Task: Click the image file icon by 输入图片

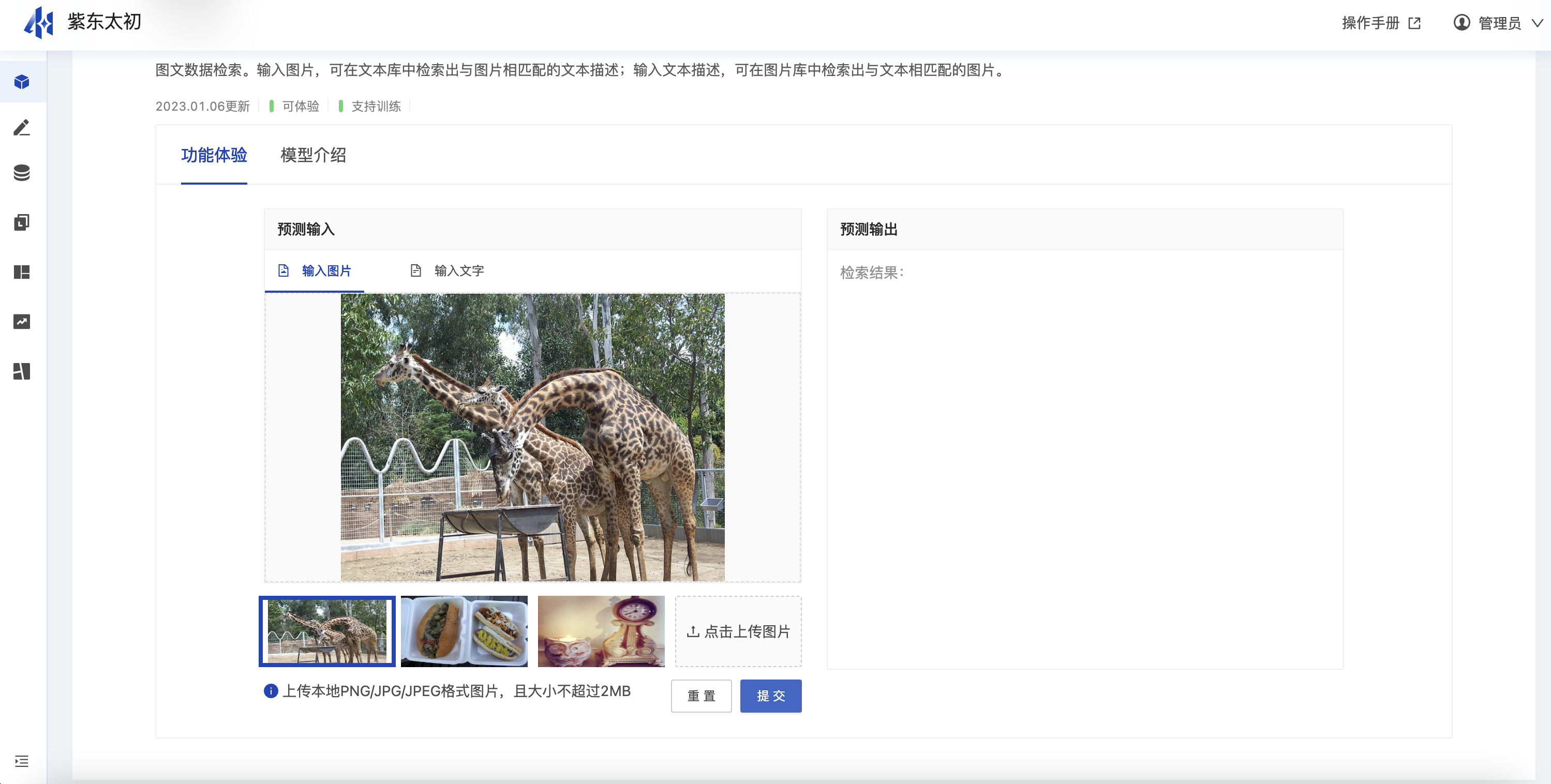Action: [284, 270]
